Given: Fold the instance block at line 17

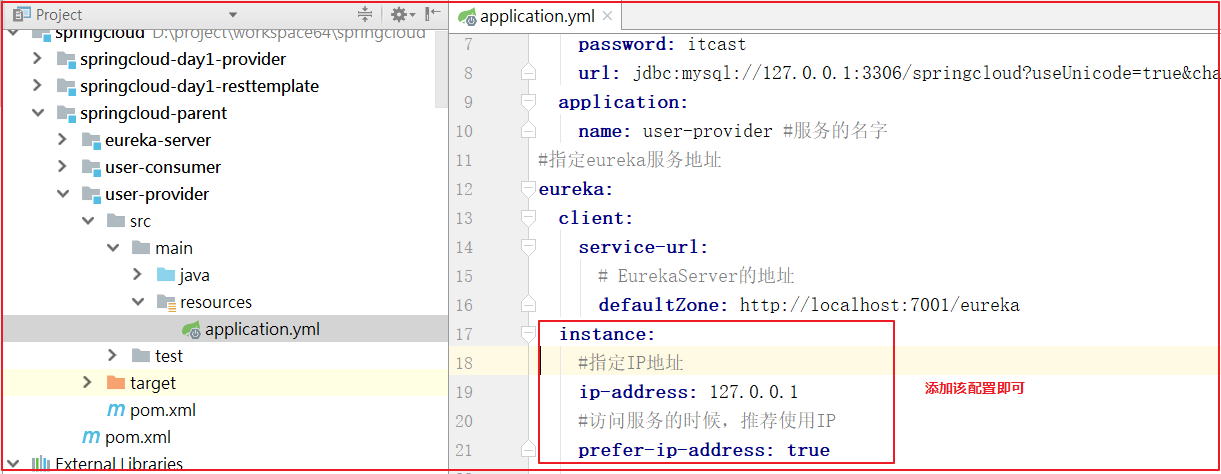Looking at the screenshot, I should coord(529,334).
